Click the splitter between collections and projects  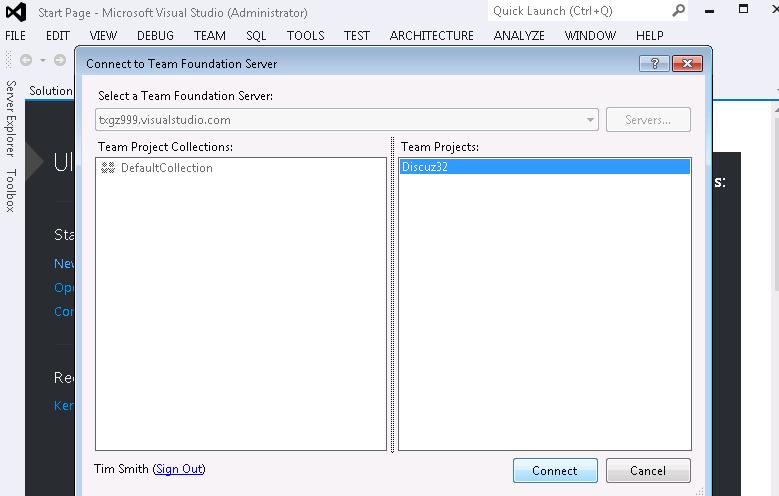(392, 295)
